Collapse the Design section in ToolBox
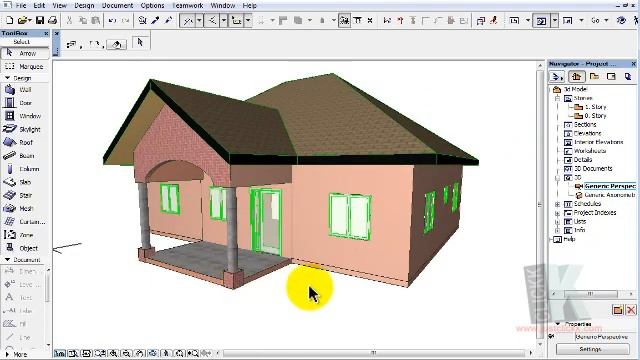This screenshot has width=640, height=360. tap(7, 78)
